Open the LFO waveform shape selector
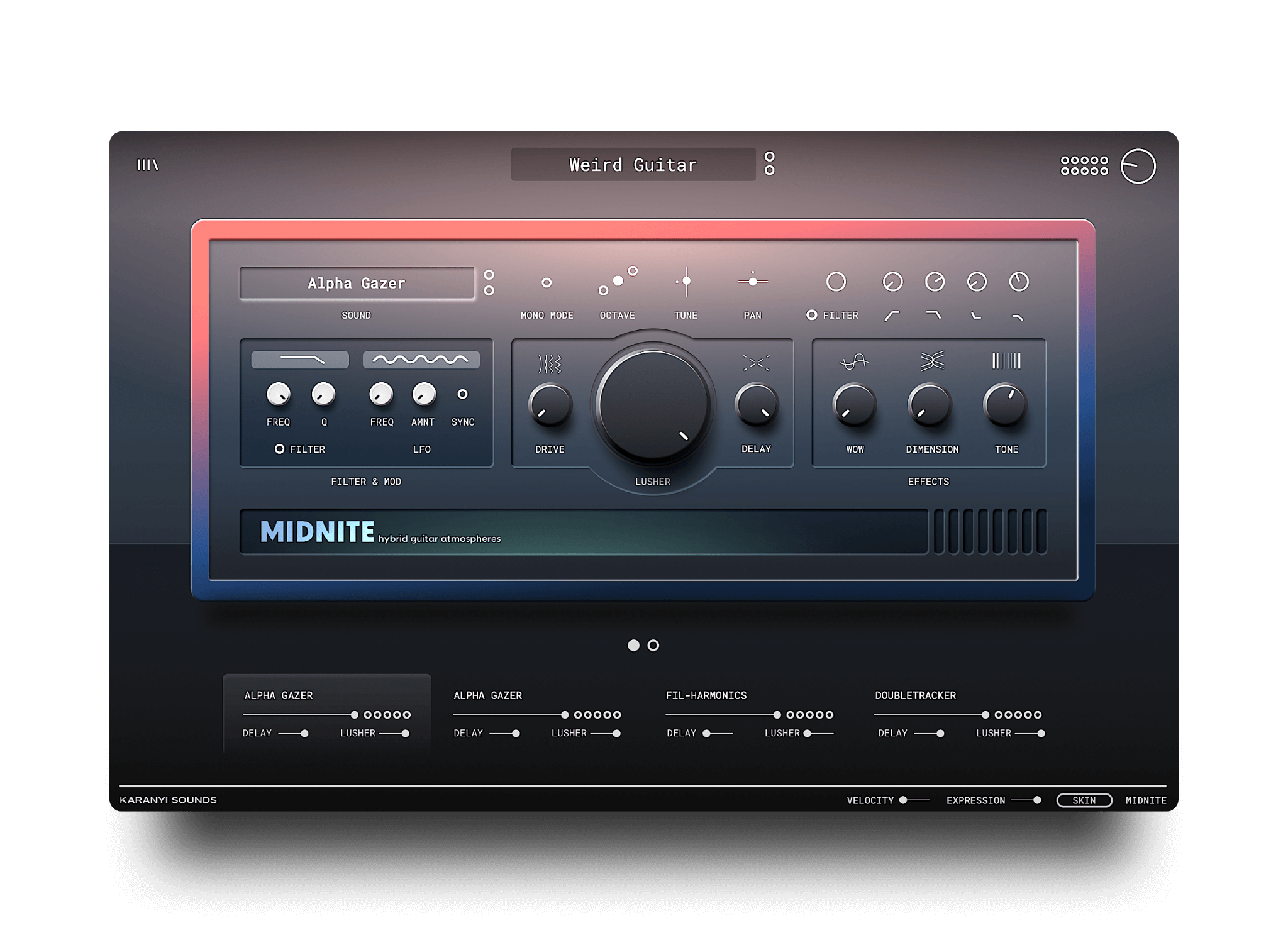 pos(421,360)
